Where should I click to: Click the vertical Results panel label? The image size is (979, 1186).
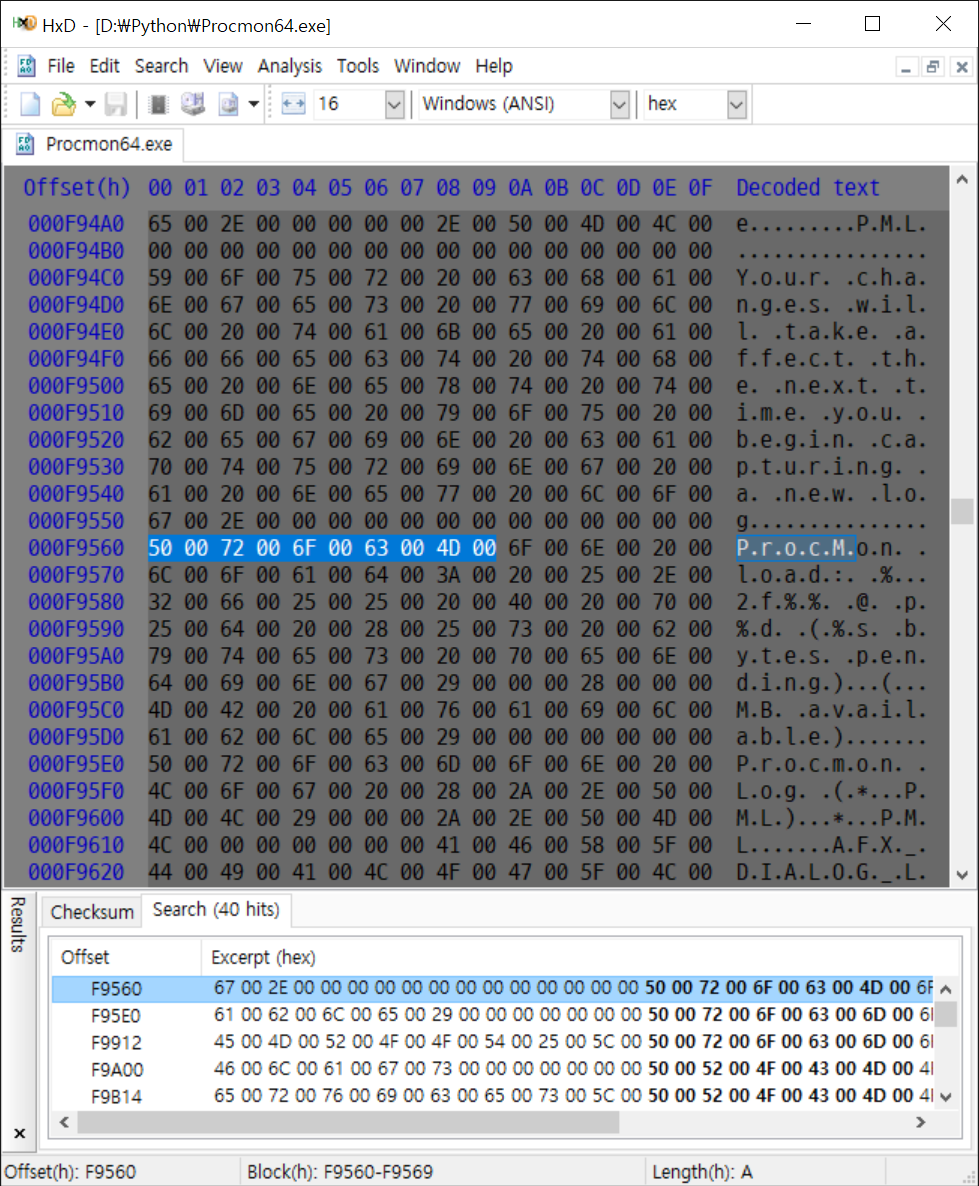[x=18, y=924]
